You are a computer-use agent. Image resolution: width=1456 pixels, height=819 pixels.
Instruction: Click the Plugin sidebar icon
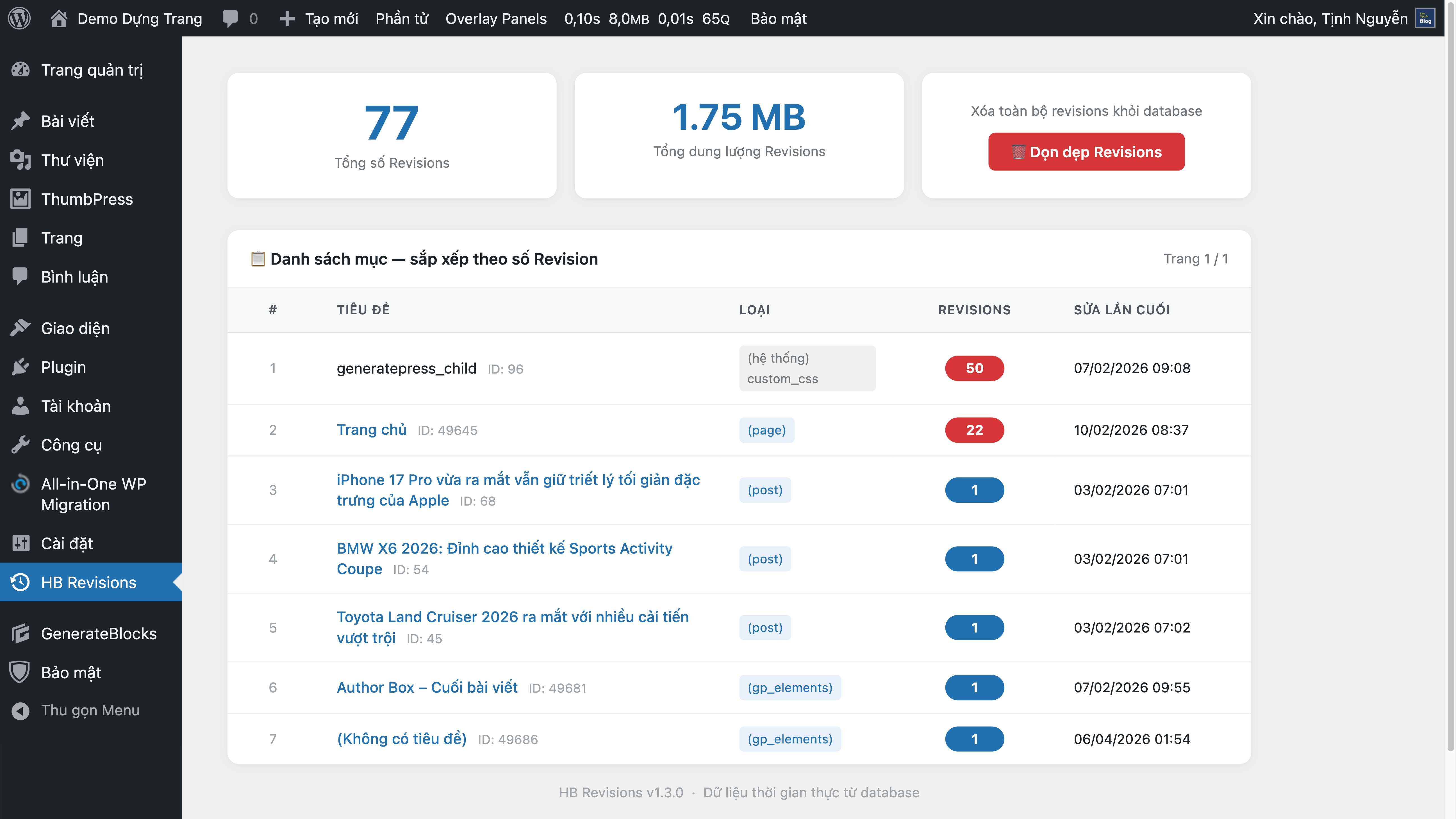pos(20,367)
